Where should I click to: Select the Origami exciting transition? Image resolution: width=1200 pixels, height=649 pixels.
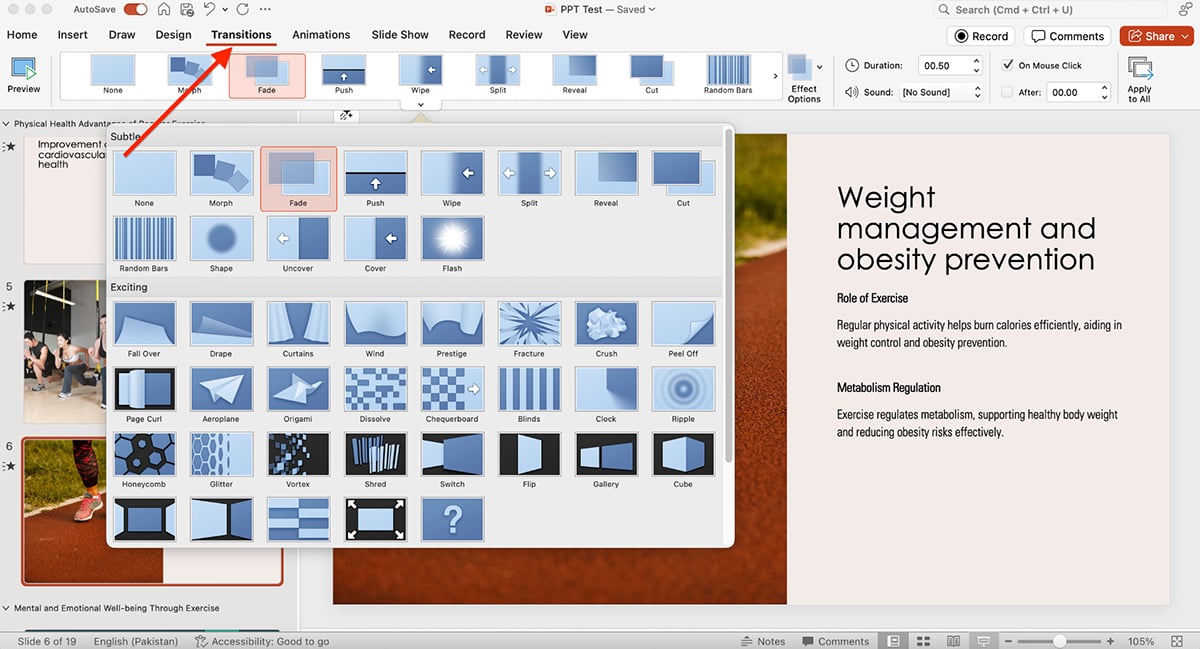click(298, 389)
